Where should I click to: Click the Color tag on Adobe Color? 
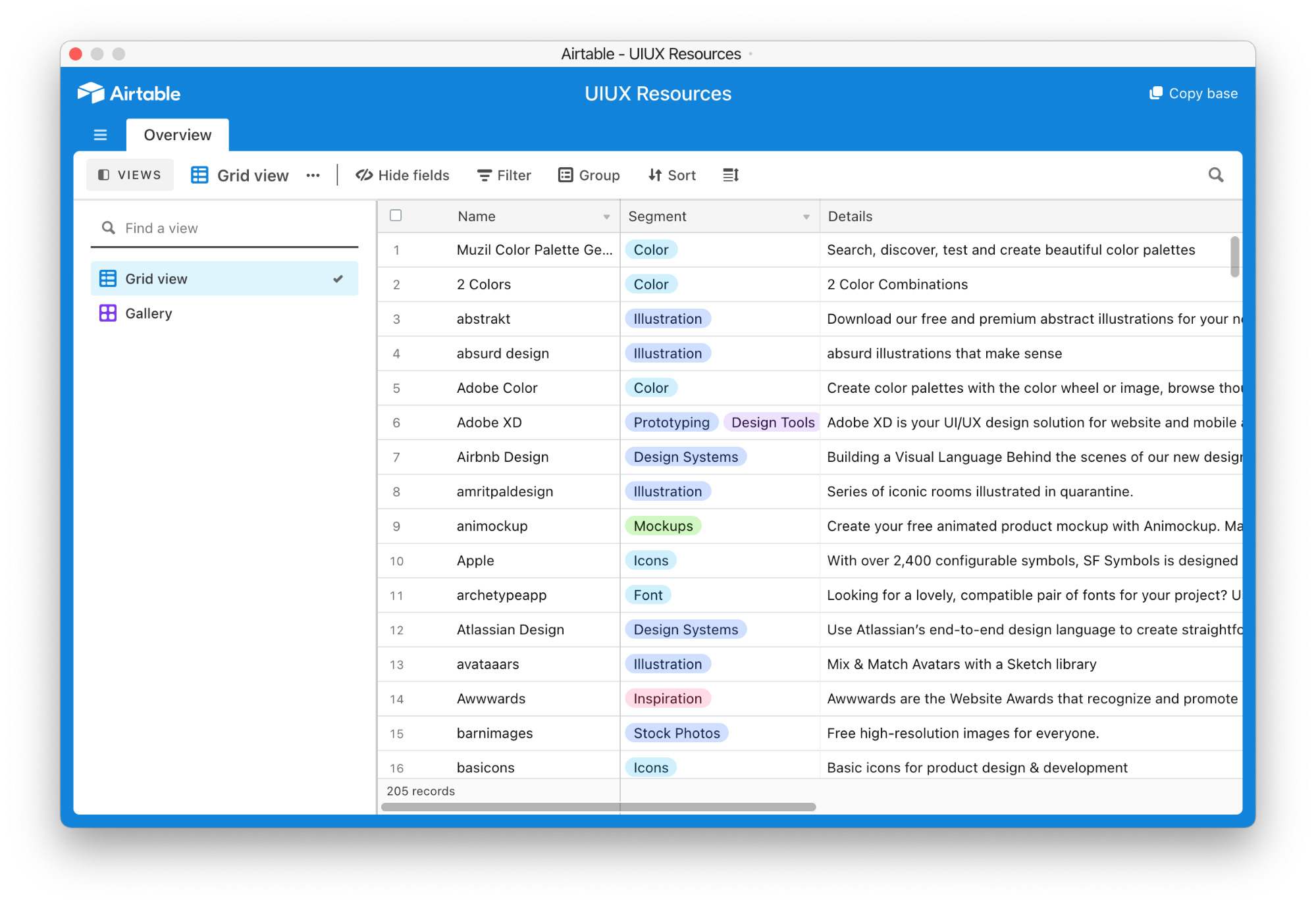click(x=650, y=388)
